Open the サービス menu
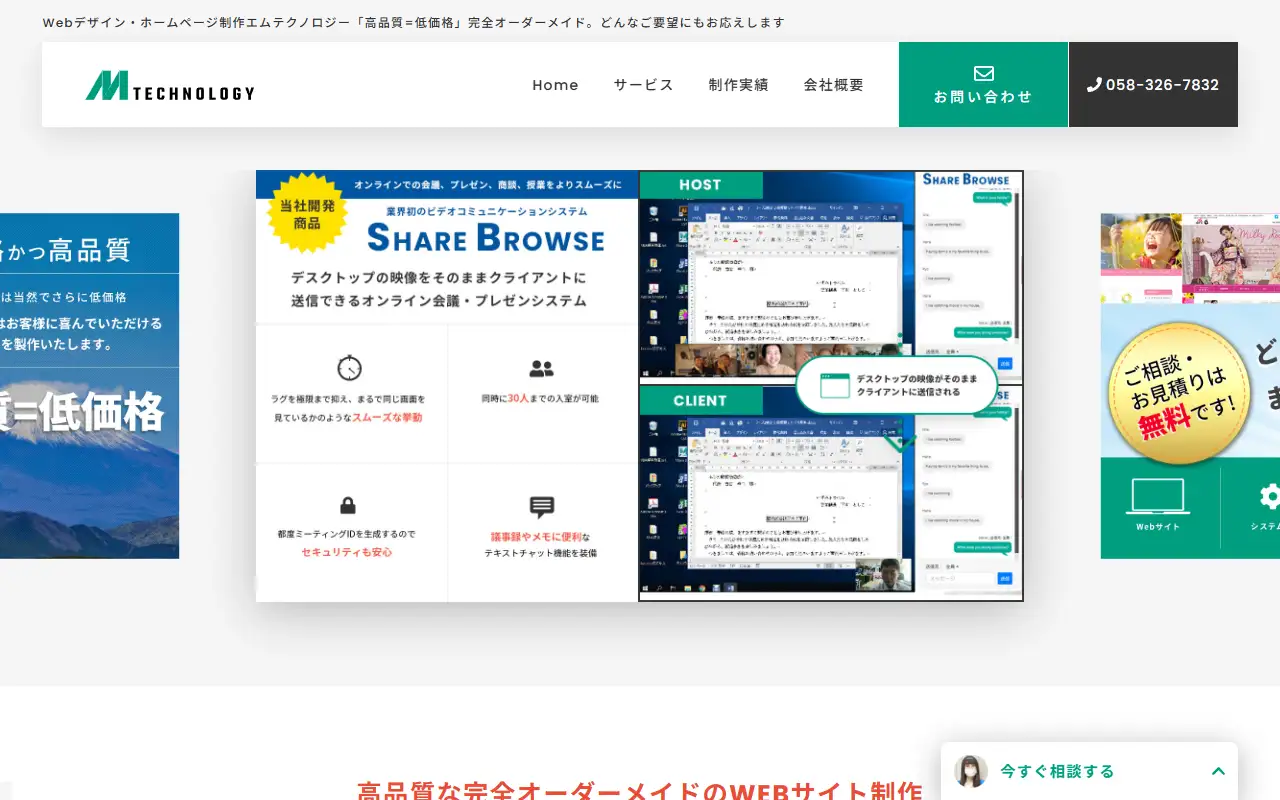This screenshot has width=1280, height=800. click(644, 85)
